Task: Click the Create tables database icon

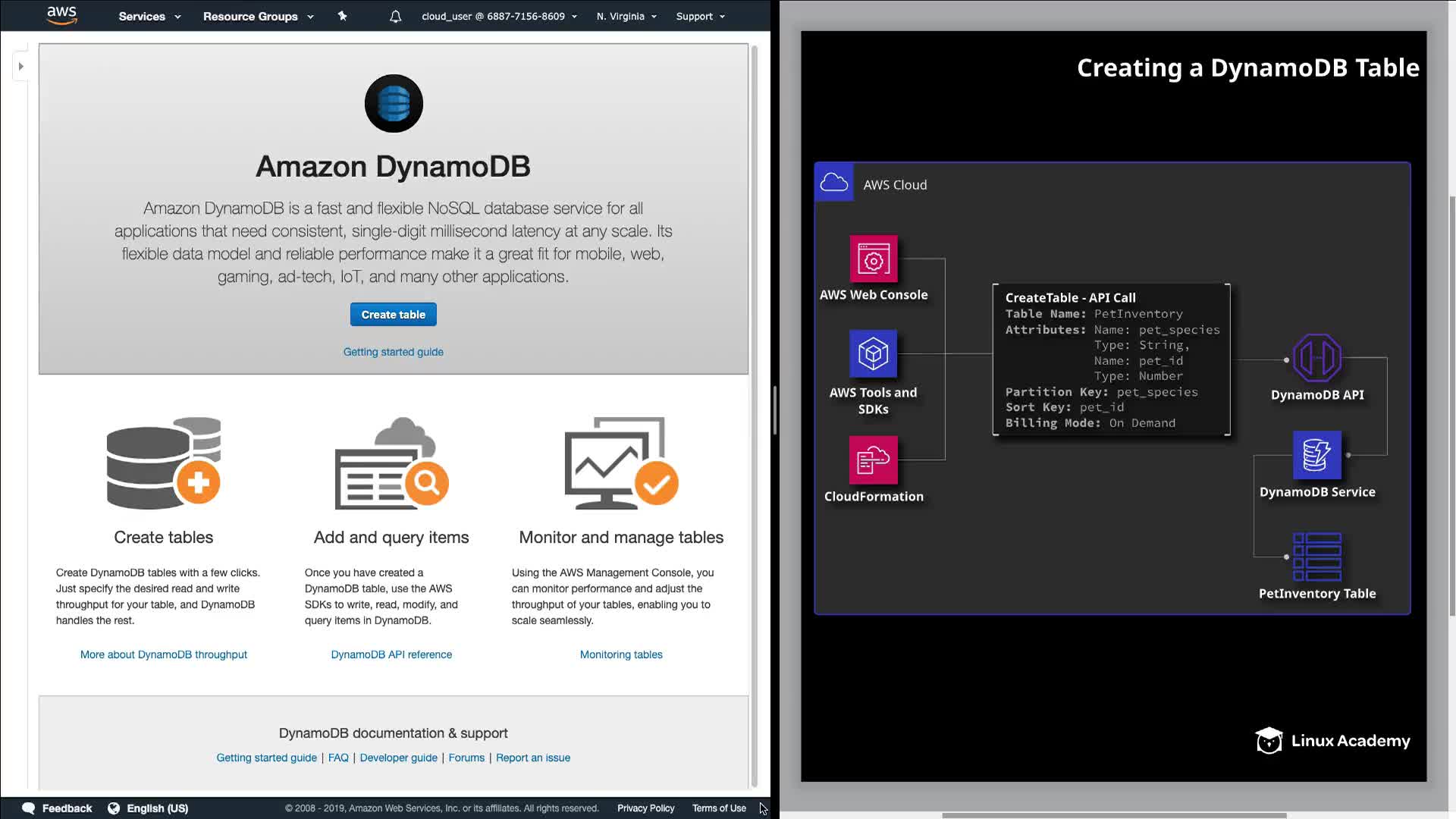Action: [x=164, y=463]
